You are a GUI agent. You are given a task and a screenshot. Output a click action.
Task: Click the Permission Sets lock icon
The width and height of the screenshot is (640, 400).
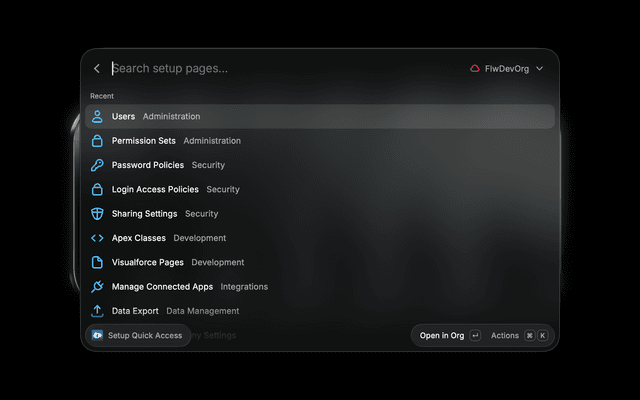click(97, 141)
